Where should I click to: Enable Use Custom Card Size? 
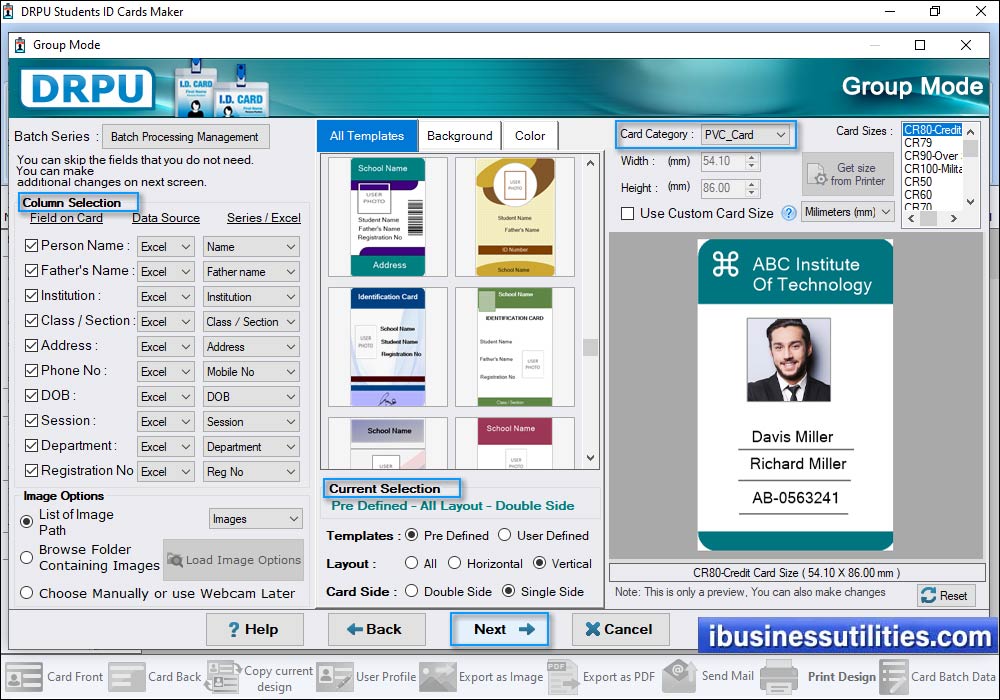(x=627, y=212)
